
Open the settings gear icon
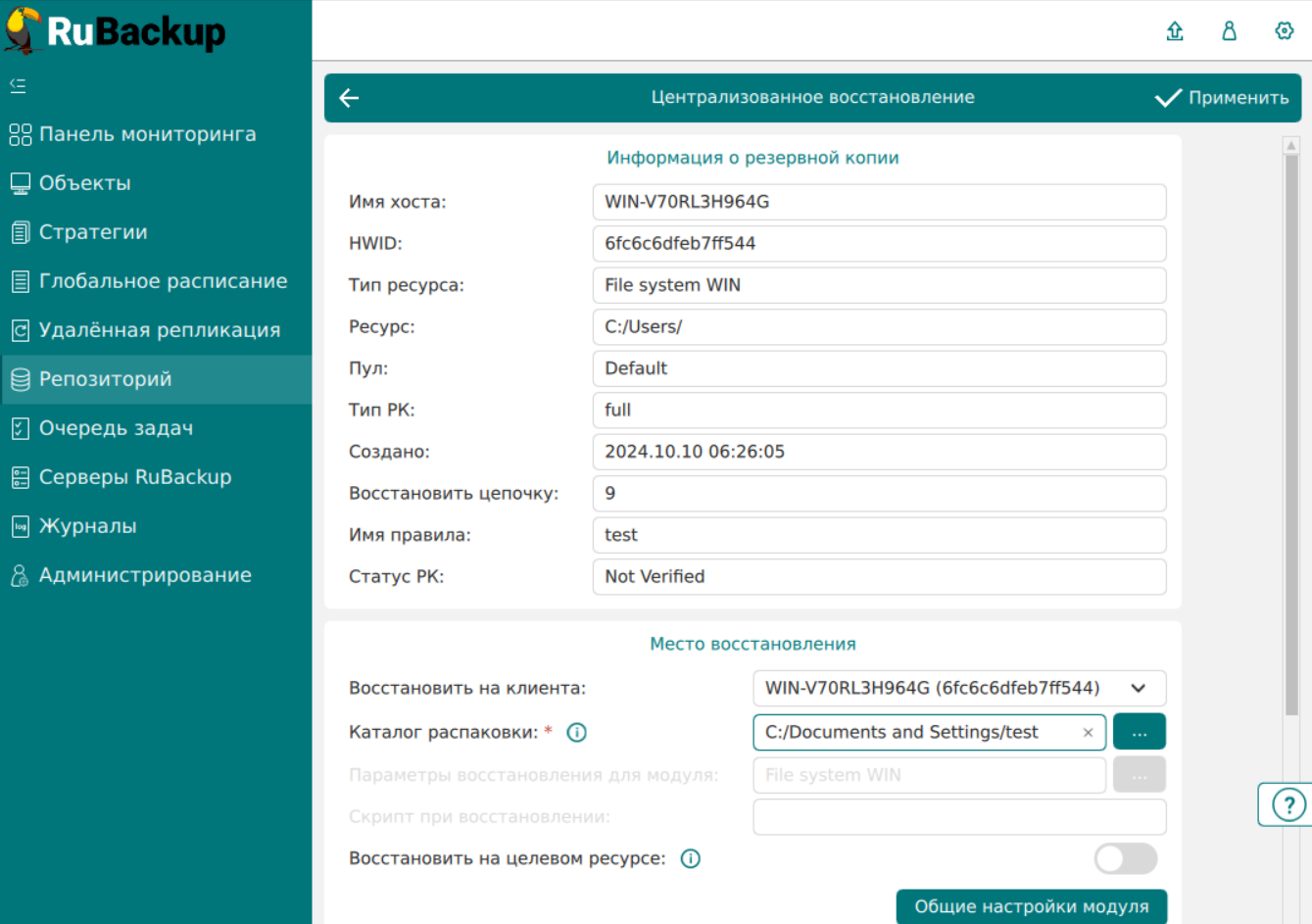(1284, 31)
